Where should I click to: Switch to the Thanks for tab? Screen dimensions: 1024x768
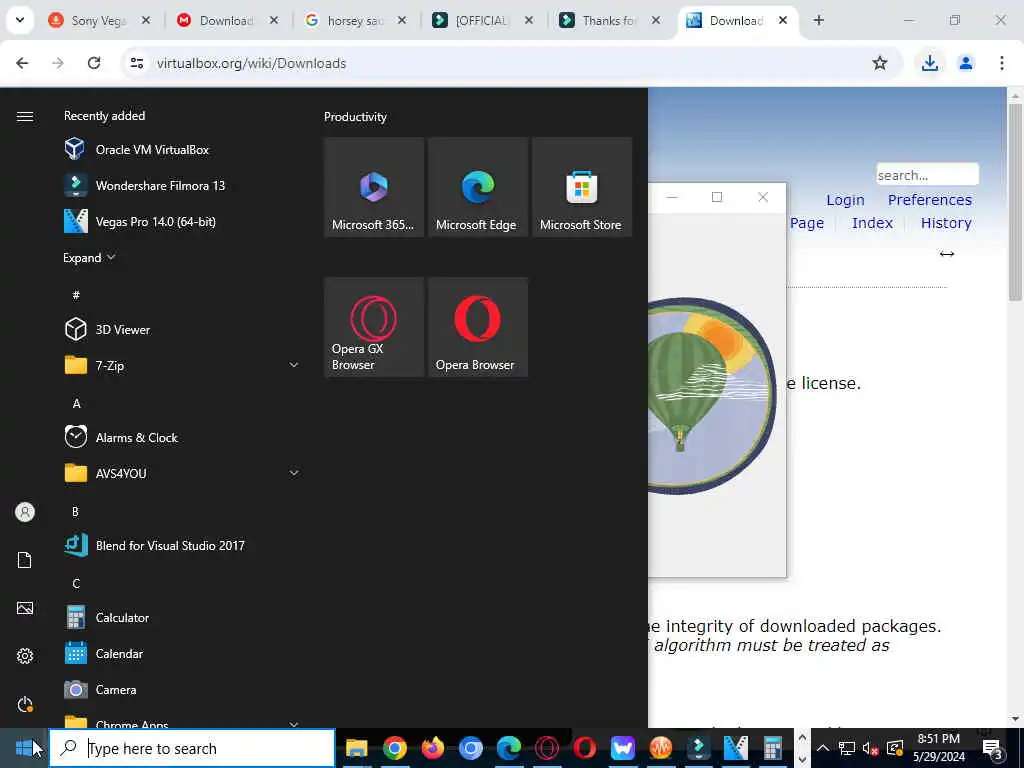coord(609,21)
